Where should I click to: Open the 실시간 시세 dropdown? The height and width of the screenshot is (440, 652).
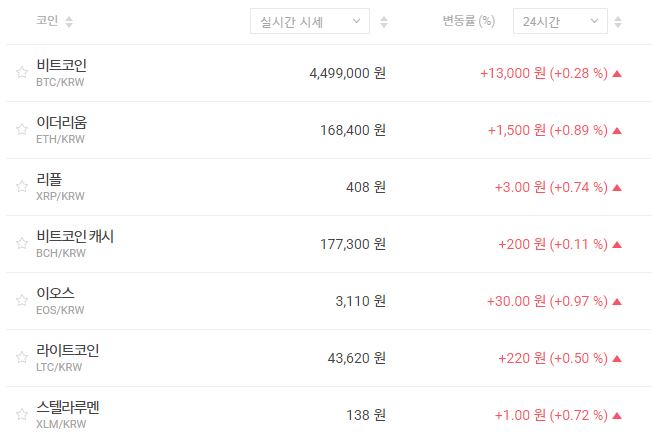[x=309, y=21]
